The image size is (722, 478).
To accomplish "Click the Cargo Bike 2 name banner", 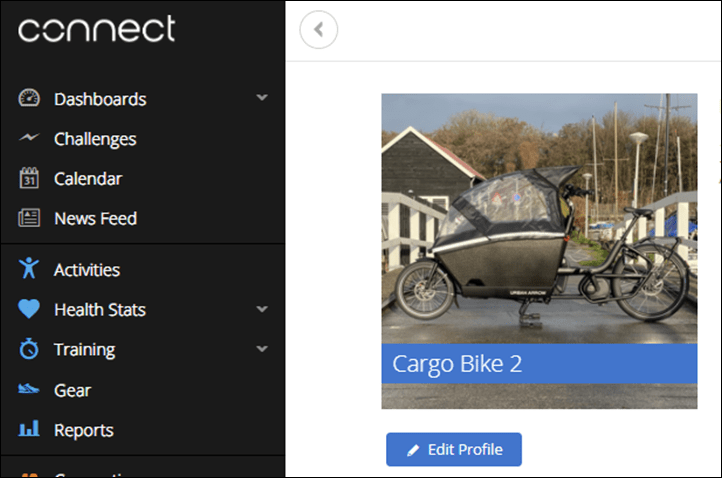I will pyautogui.click(x=539, y=364).
